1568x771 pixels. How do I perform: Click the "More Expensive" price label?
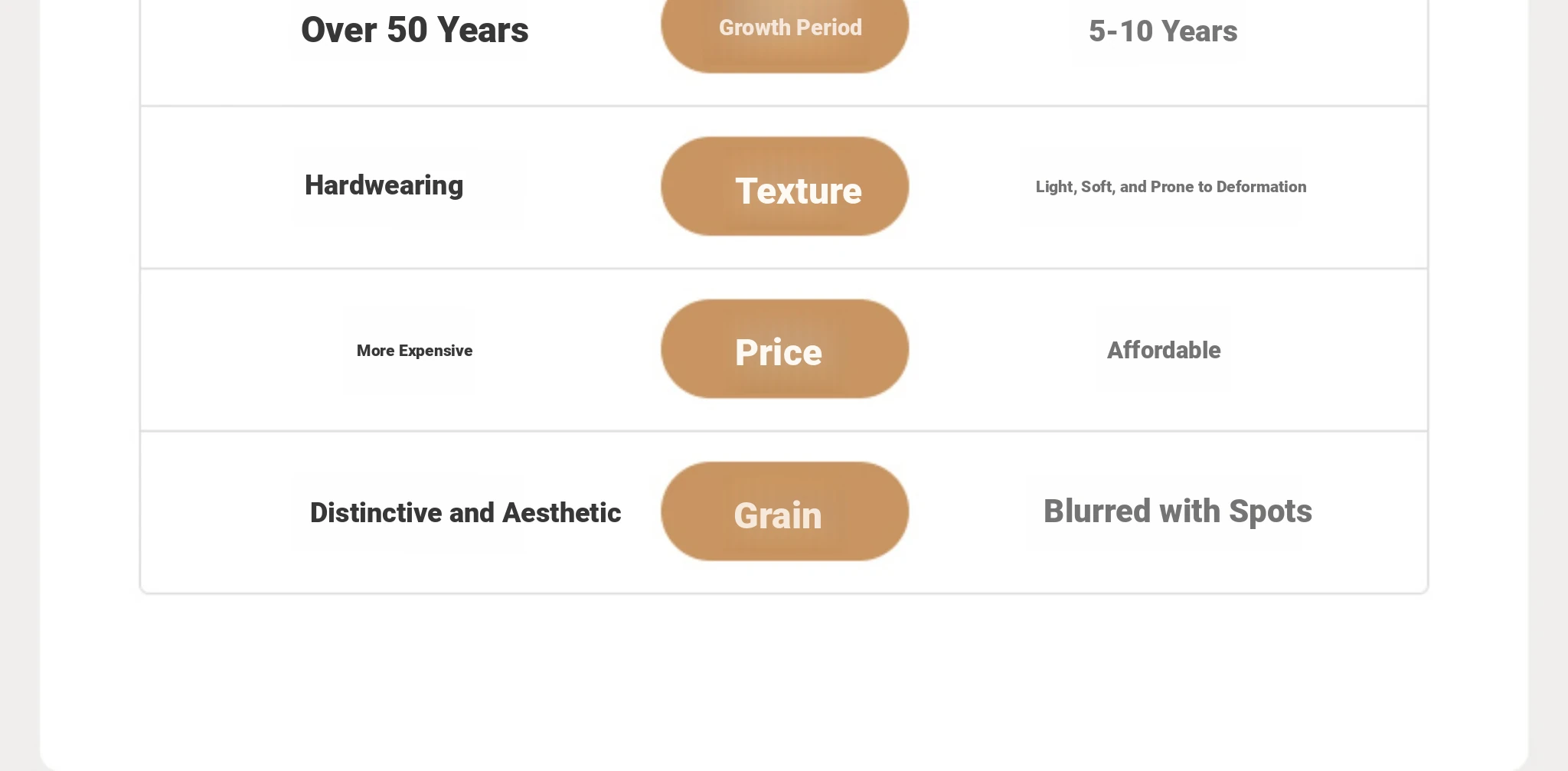pyautogui.click(x=414, y=351)
